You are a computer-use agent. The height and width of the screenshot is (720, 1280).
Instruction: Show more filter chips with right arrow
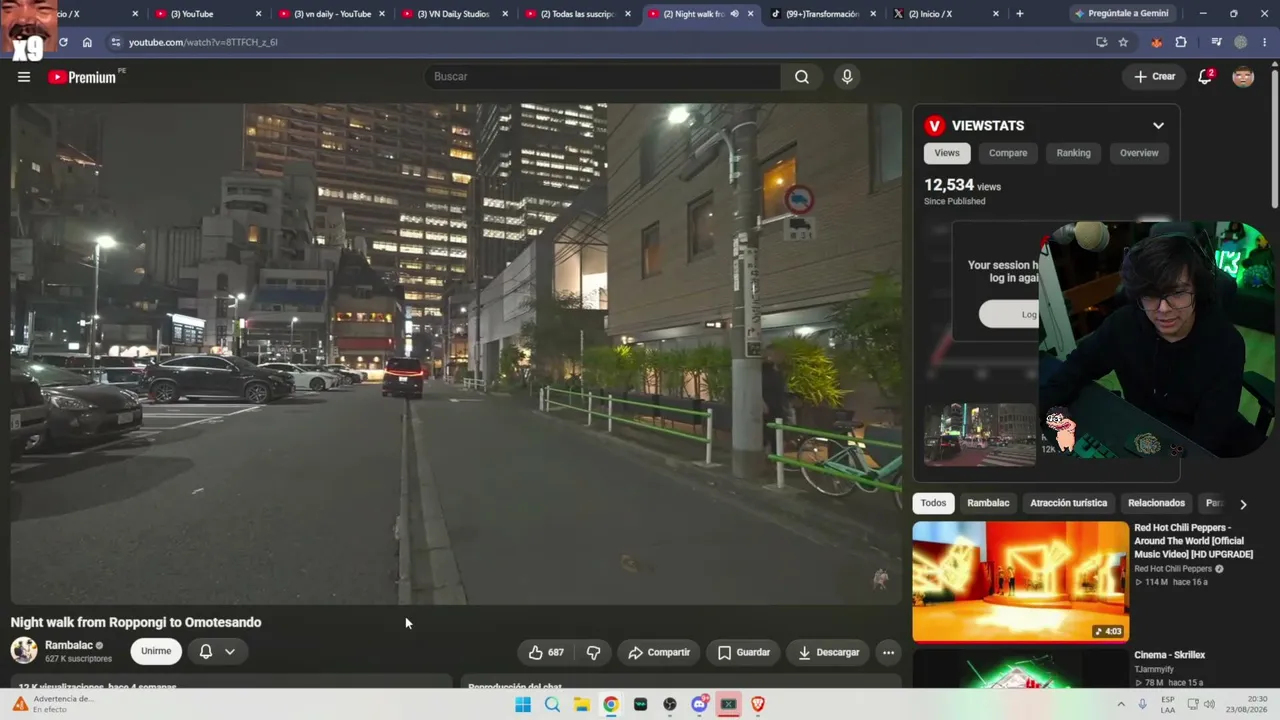pyautogui.click(x=1243, y=504)
